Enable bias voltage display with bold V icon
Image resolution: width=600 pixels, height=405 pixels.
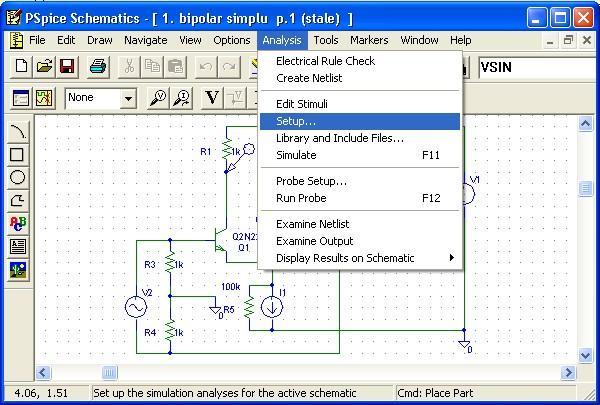tap(212, 98)
